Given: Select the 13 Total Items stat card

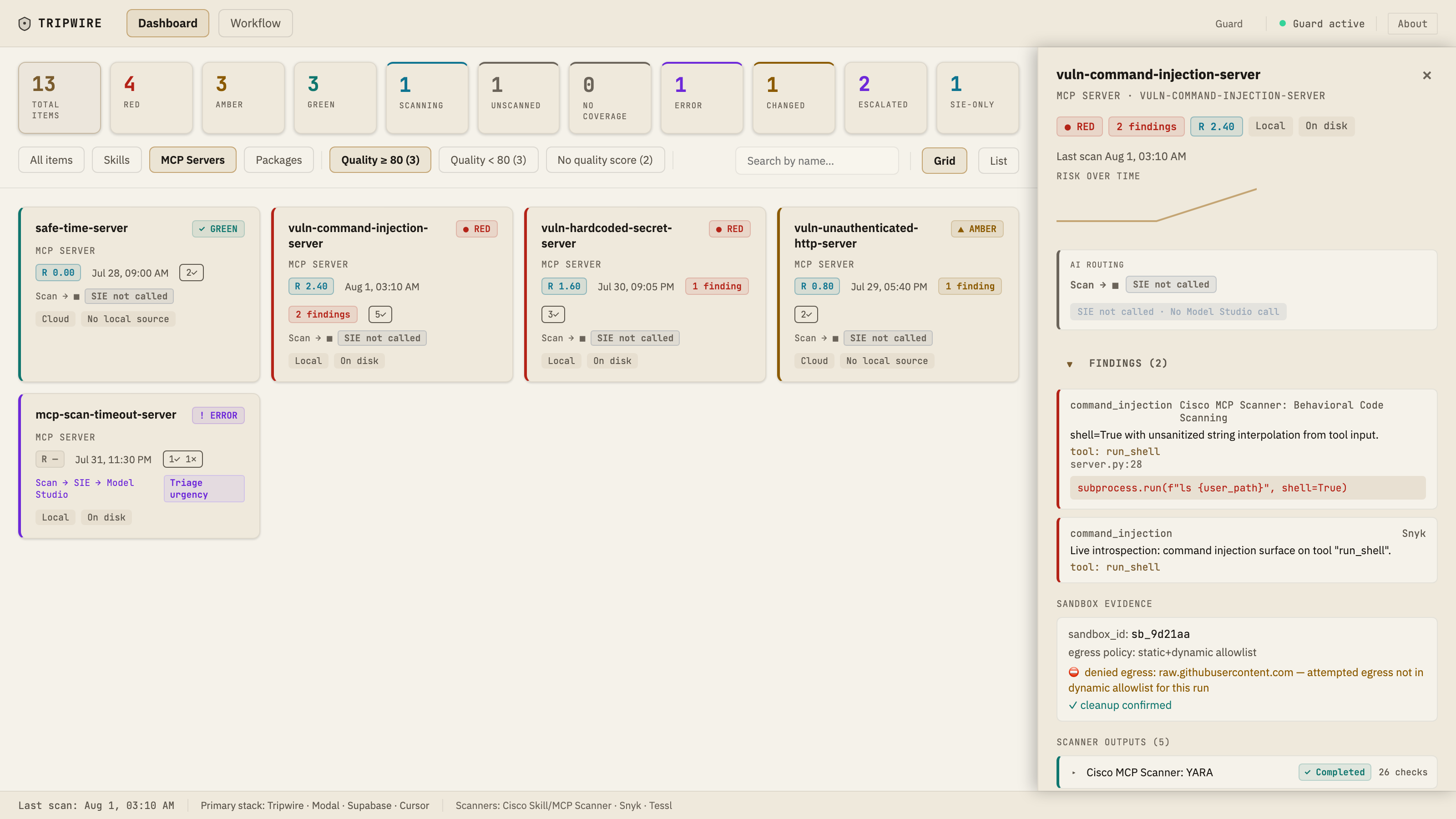Looking at the screenshot, I should tap(59, 98).
